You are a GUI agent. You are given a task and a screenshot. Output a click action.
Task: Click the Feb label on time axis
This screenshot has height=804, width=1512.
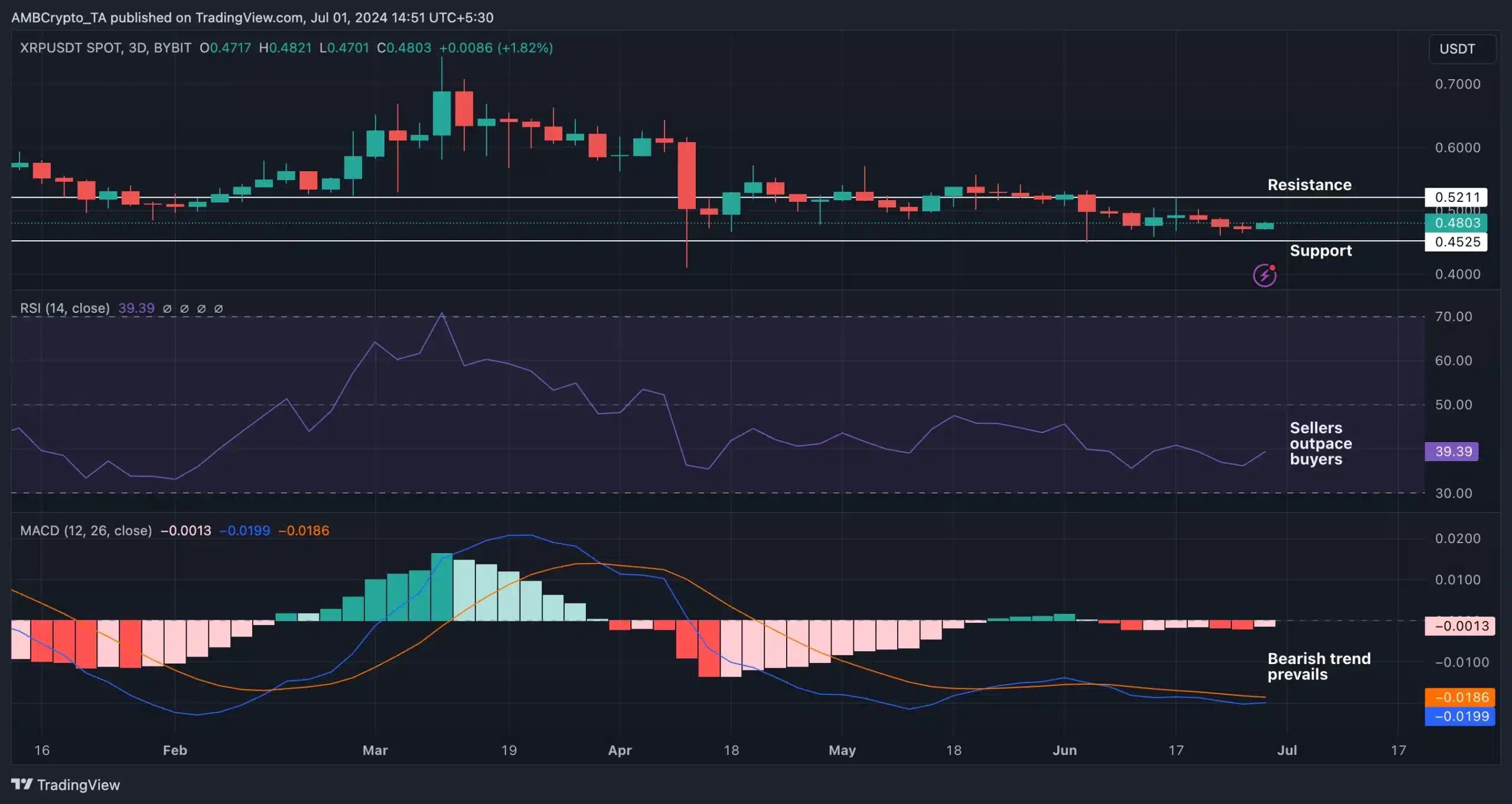point(175,750)
